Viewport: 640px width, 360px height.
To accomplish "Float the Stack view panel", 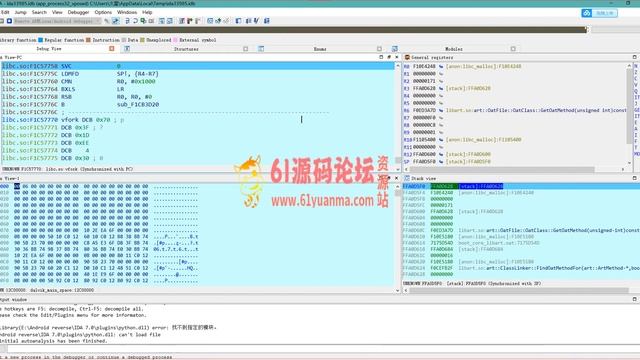I will coord(635,178).
